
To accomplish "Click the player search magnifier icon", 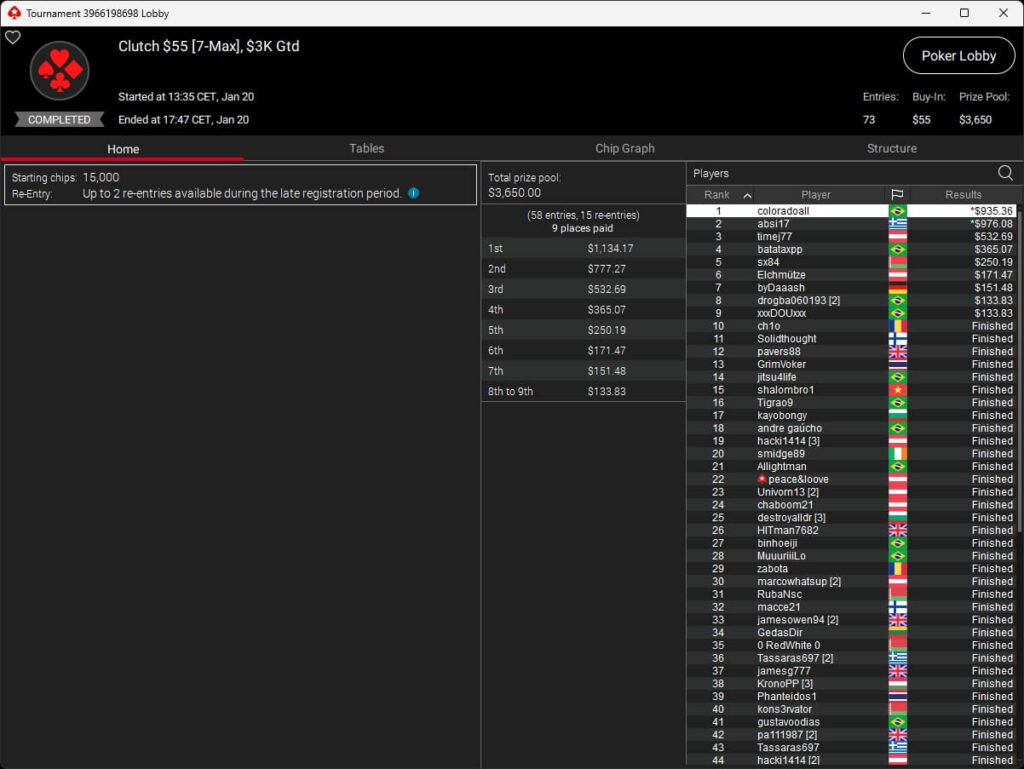I will [x=1005, y=173].
